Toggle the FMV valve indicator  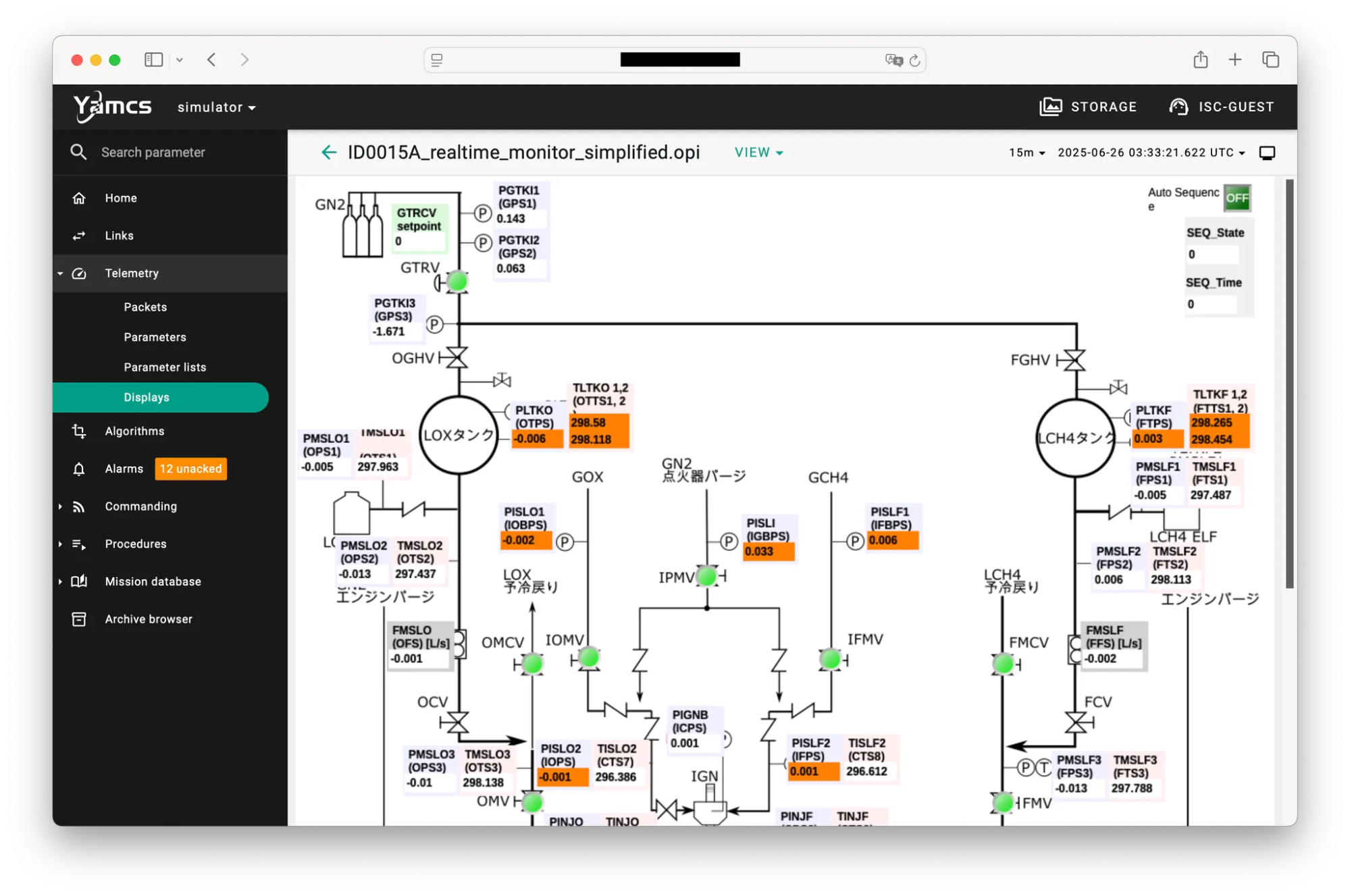(x=1003, y=803)
